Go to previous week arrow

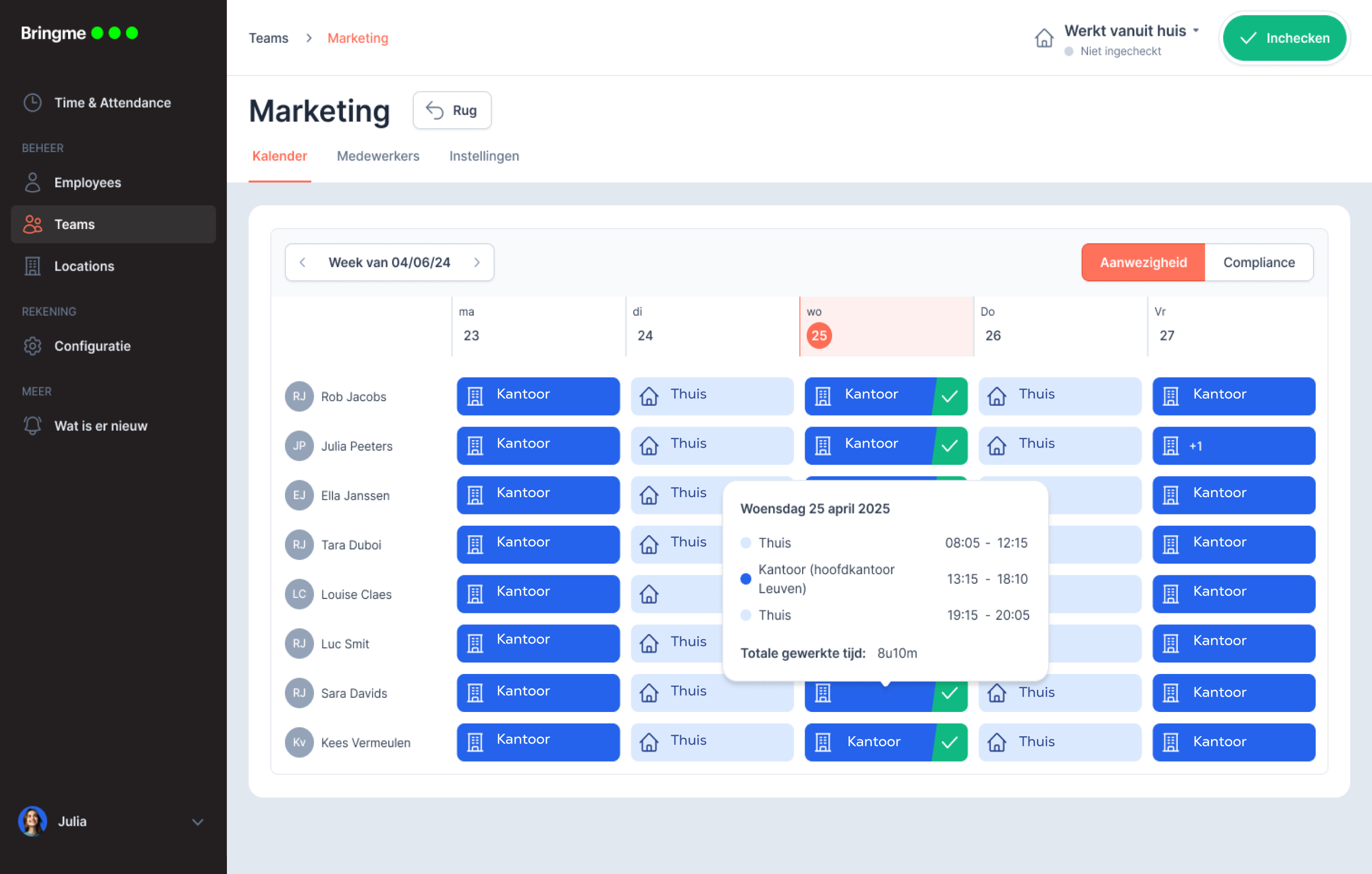pos(302,262)
